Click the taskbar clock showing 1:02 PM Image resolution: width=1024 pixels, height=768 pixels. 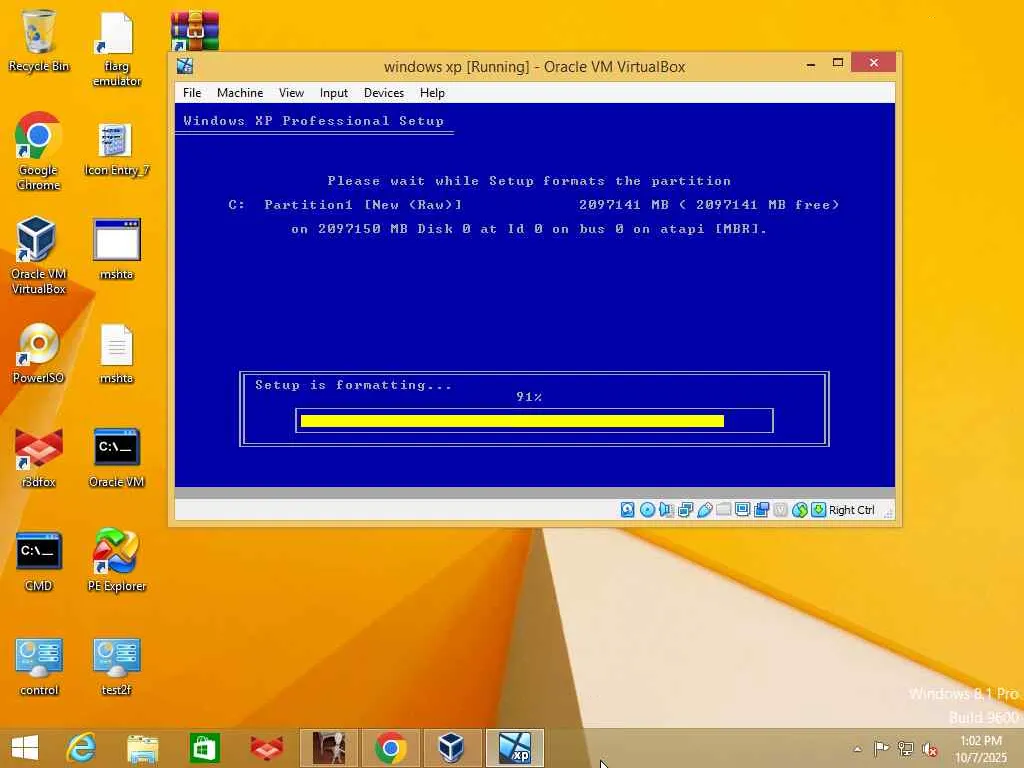click(981, 749)
